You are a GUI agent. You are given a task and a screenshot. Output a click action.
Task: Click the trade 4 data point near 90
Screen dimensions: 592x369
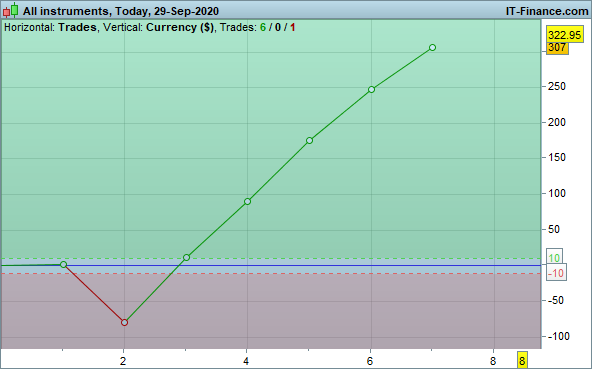247,202
